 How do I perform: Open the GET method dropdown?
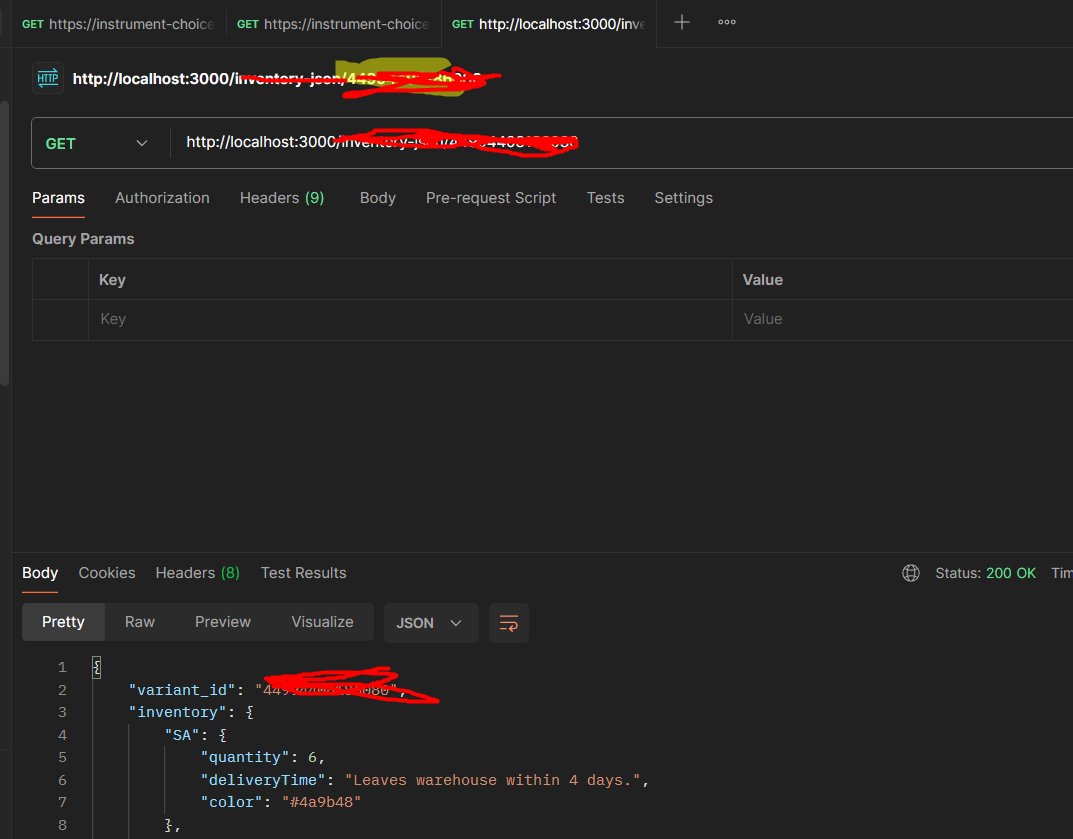tap(96, 143)
